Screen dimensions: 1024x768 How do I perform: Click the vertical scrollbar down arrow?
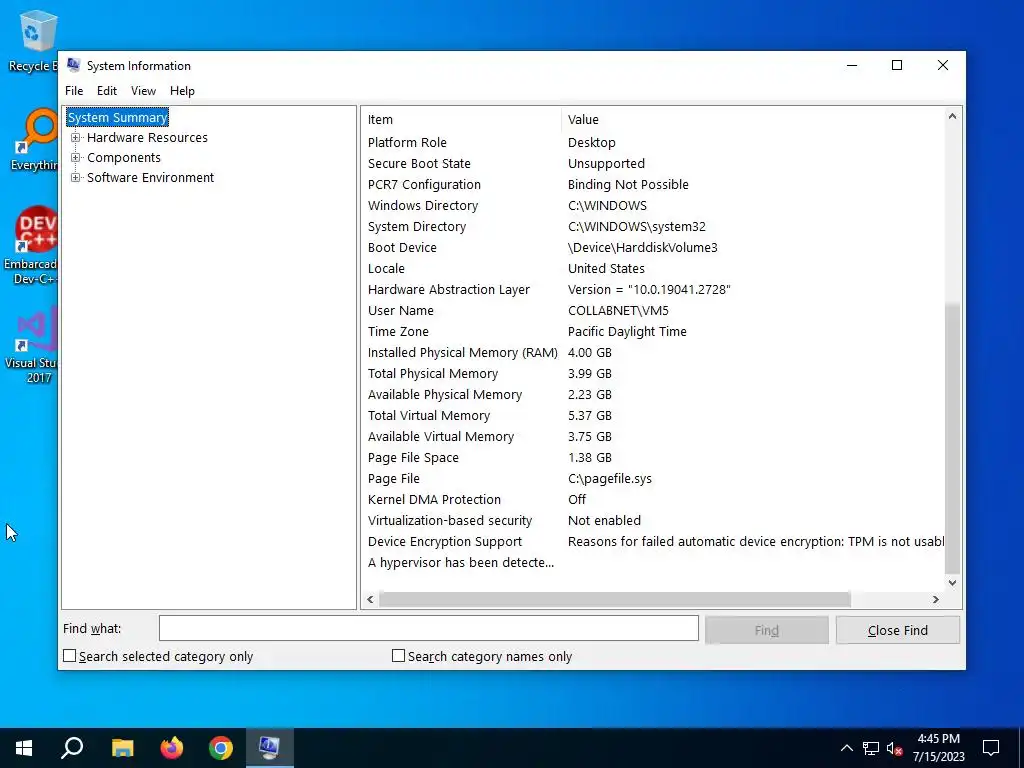[x=952, y=583]
